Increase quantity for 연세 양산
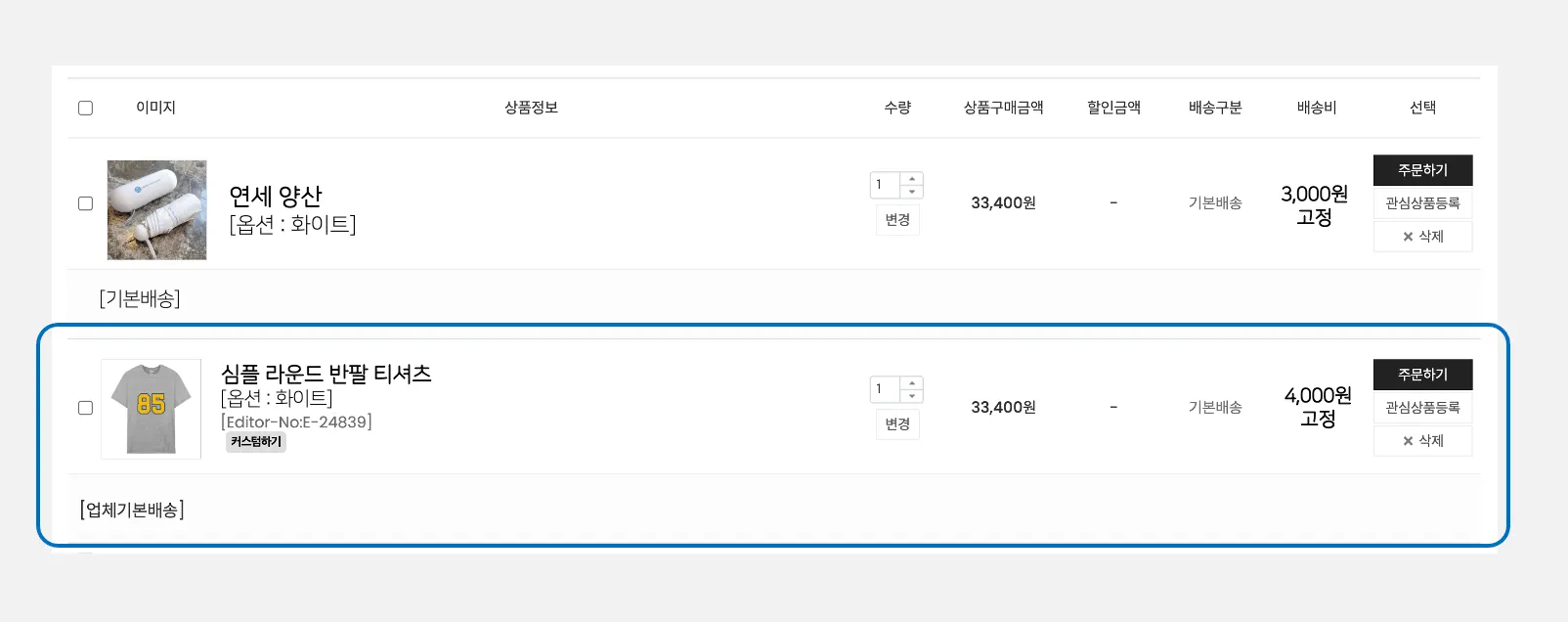This screenshot has height=622, width=1568. click(x=912, y=179)
